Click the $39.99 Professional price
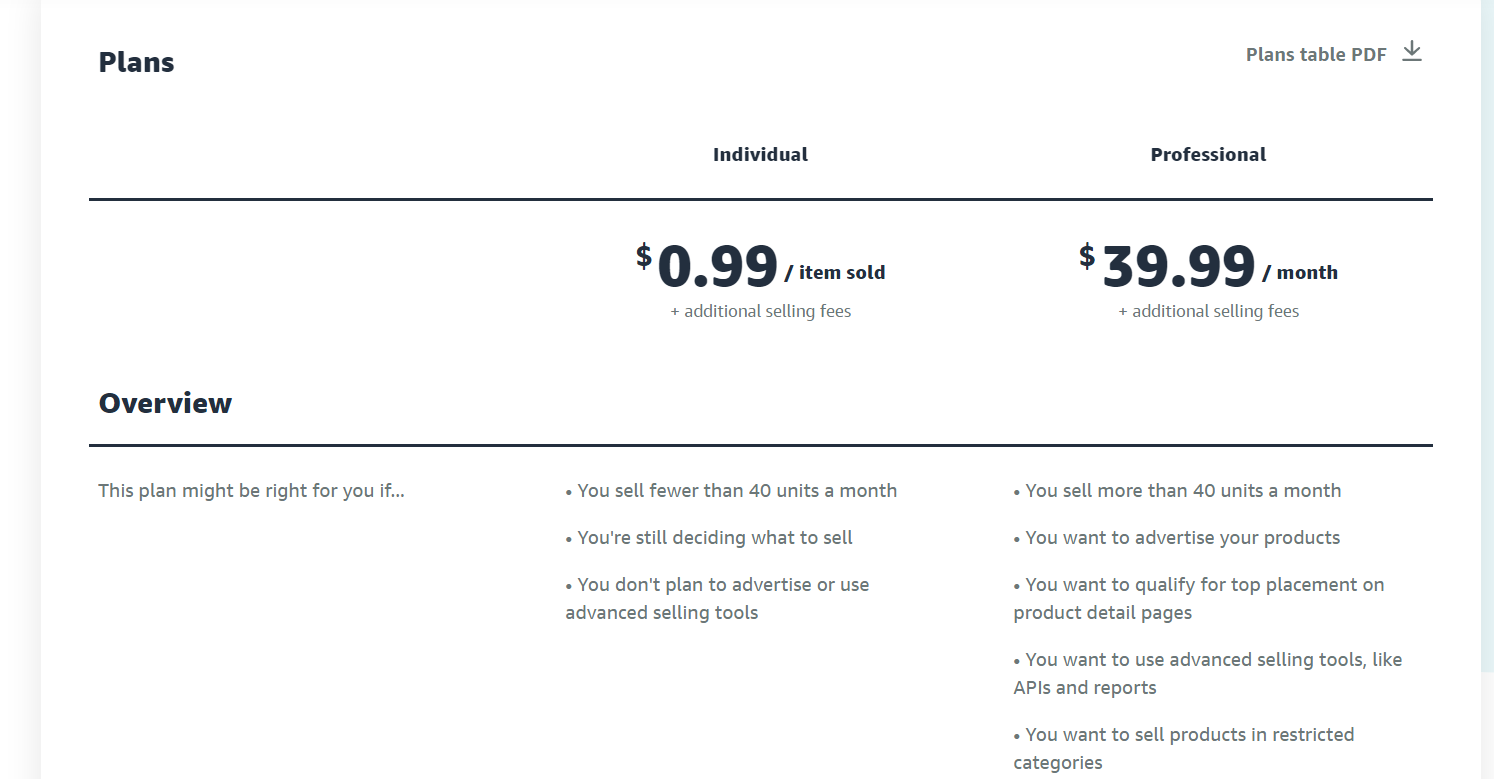This screenshot has height=779, width=1494. click(1167, 267)
